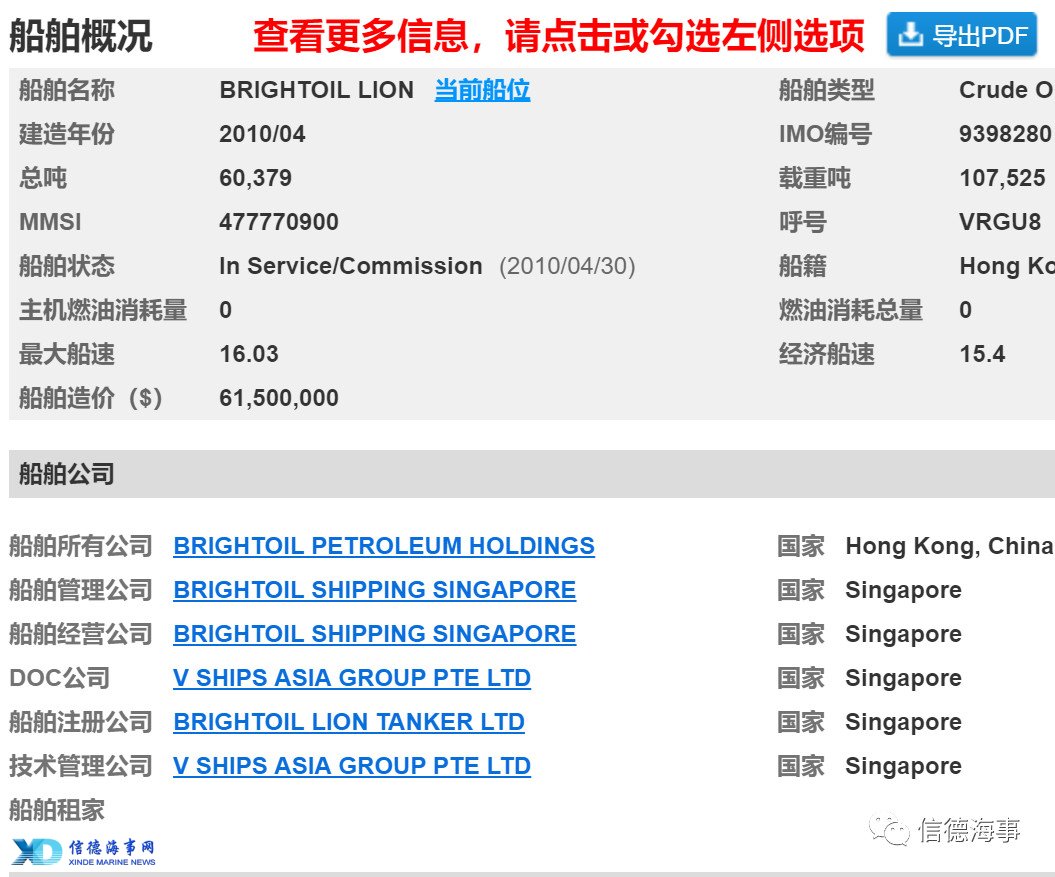The width and height of the screenshot is (1055, 877).
Task: Select call sign VRGU8
Action: click(x=1000, y=222)
